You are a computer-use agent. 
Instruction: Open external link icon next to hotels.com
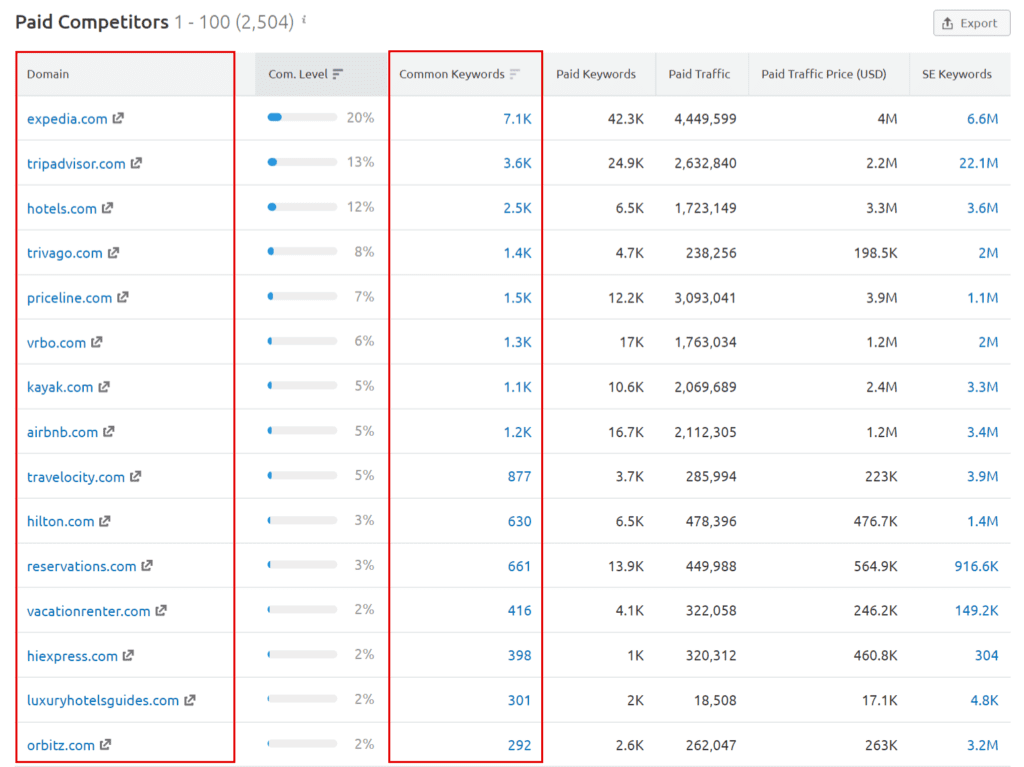click(107, 208)
